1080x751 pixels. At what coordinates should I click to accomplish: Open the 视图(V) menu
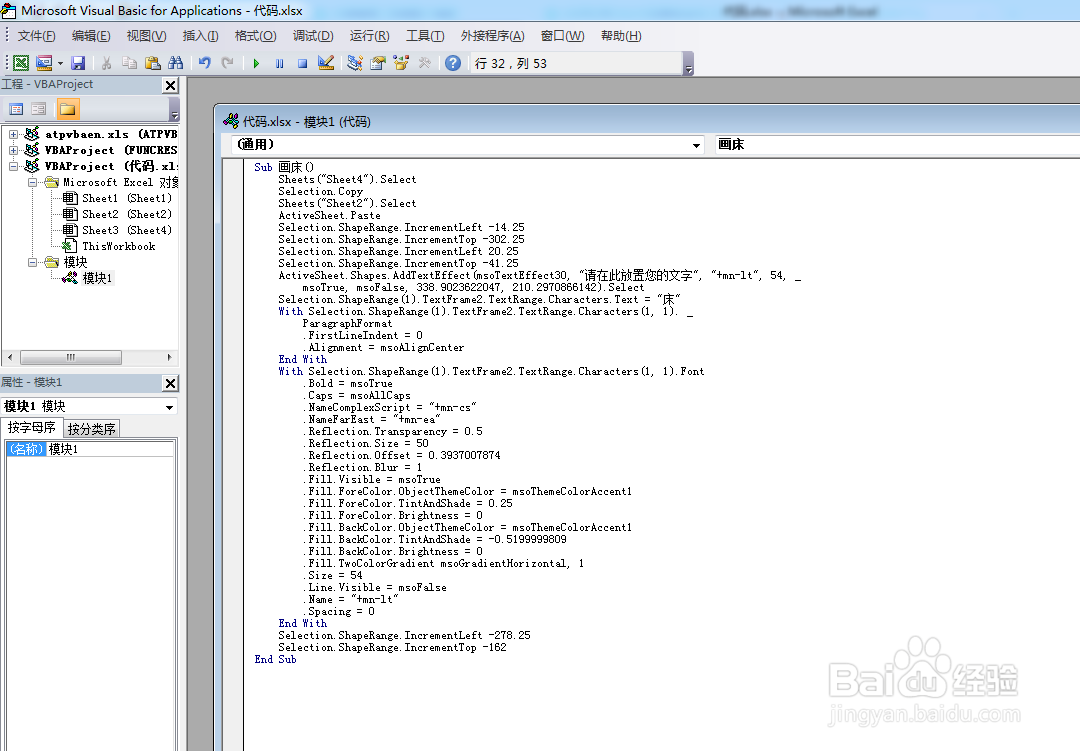tap(146, 36)
